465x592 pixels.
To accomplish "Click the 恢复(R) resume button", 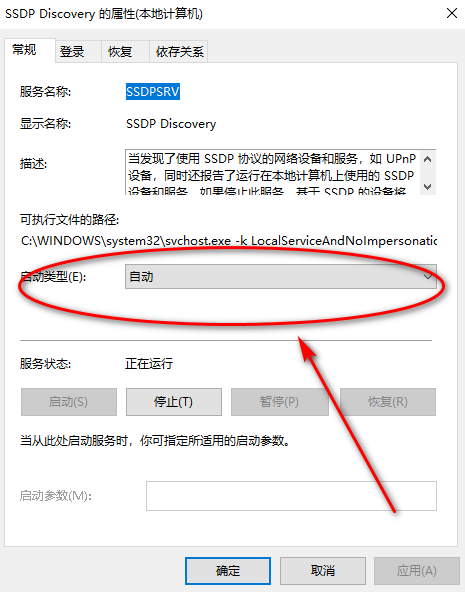I will point(388,402).
